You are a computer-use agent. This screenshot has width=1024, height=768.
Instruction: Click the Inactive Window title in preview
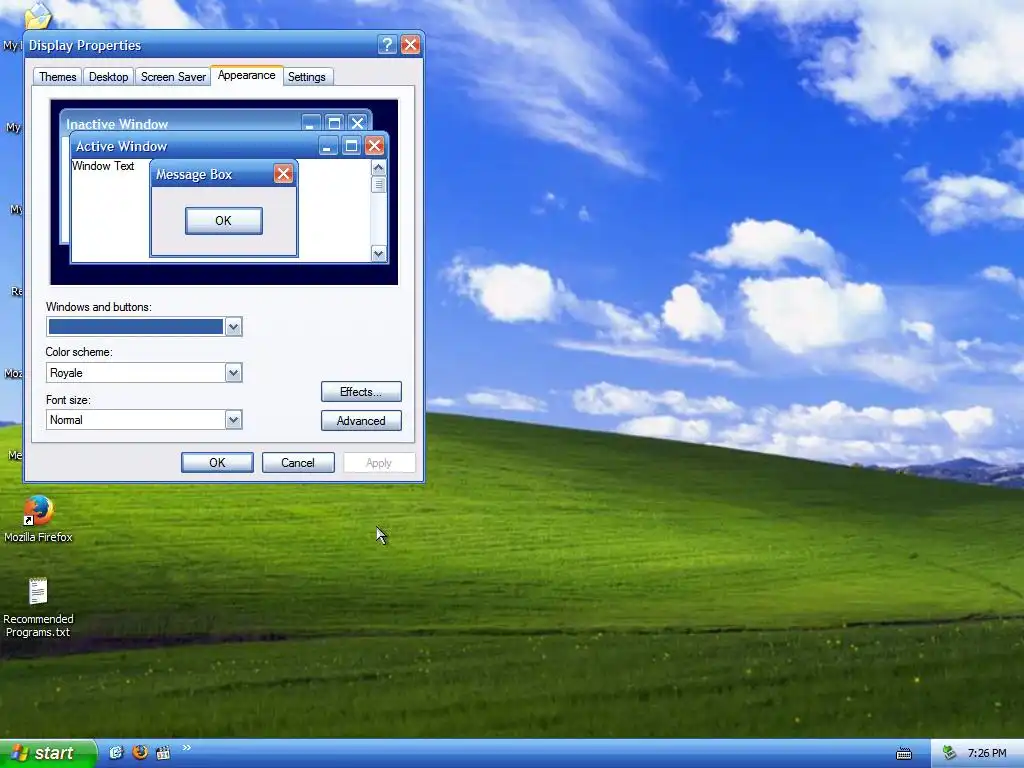click(x=117, y=124)
